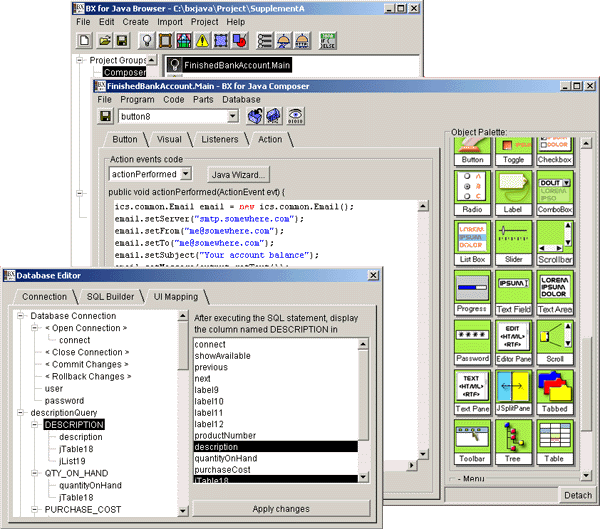Select Commit Changes in database tree
Image resolution: width=600 pixels, height=529 pixels.
(x=86, y=364)
